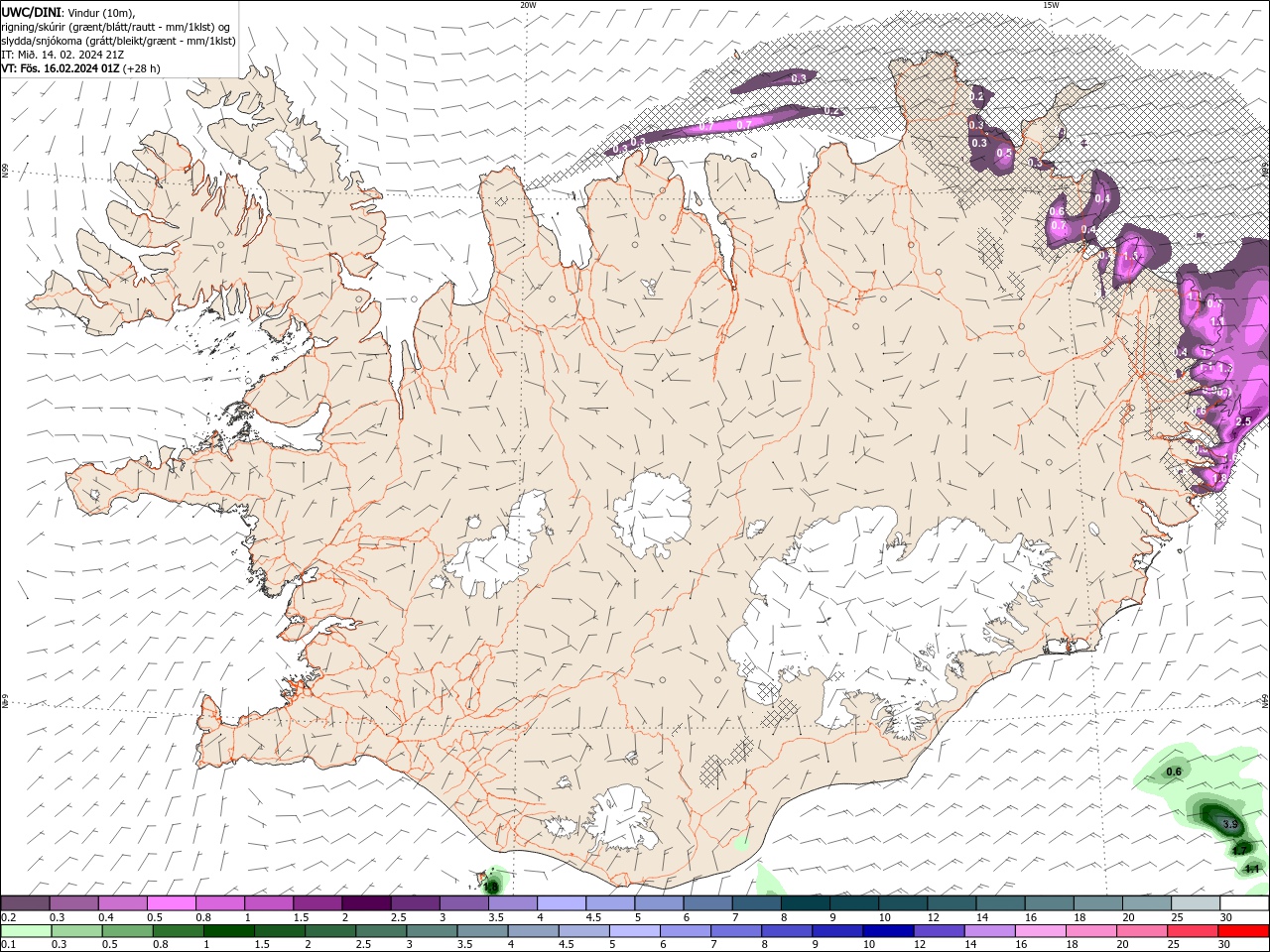Select the 'VT: Fös. 16.02.2024 01Z' valid time line

pos(60,68)
